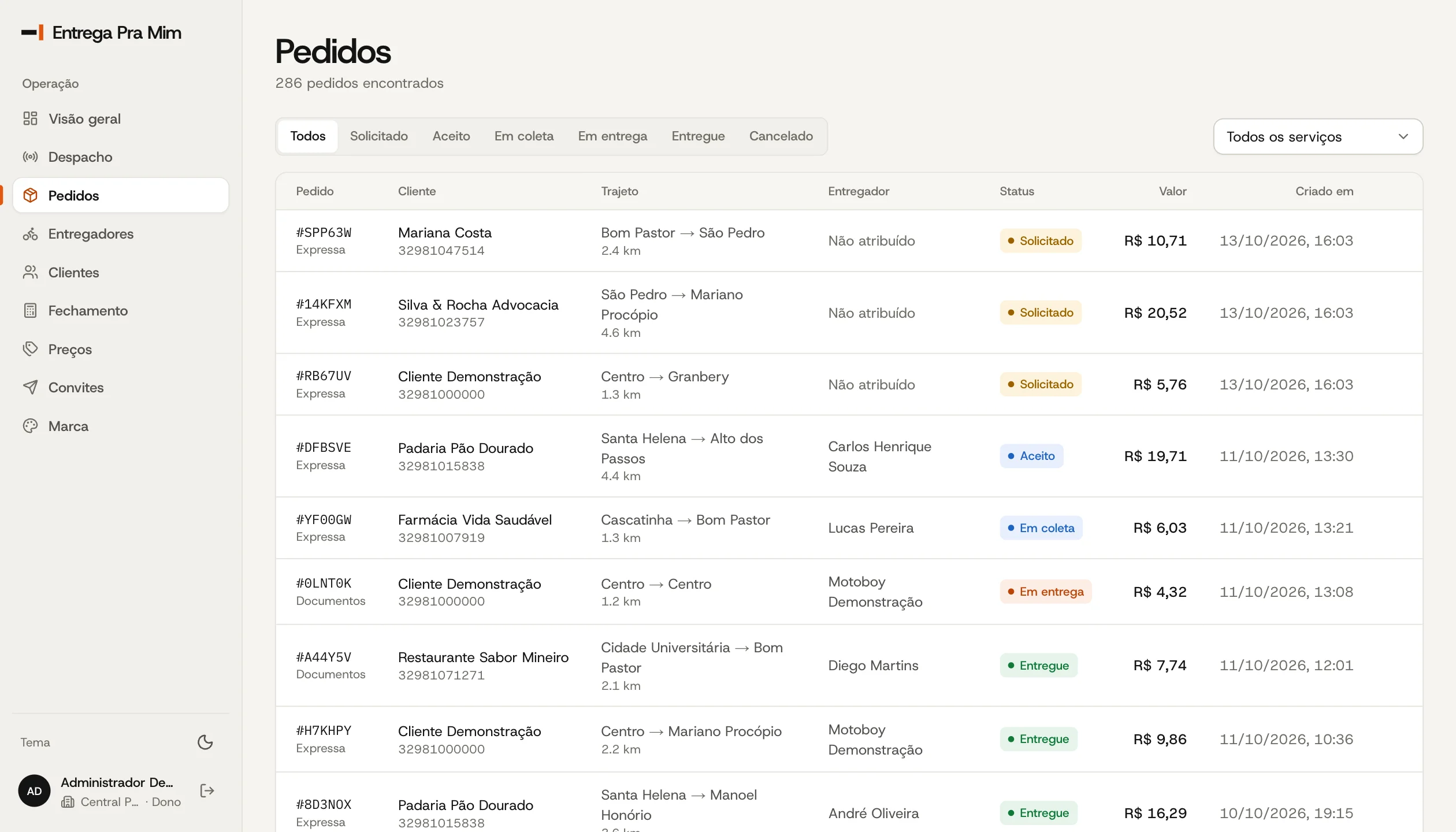Switch to the Aceito tab
1456x832 pixels.
click(451, 136)
